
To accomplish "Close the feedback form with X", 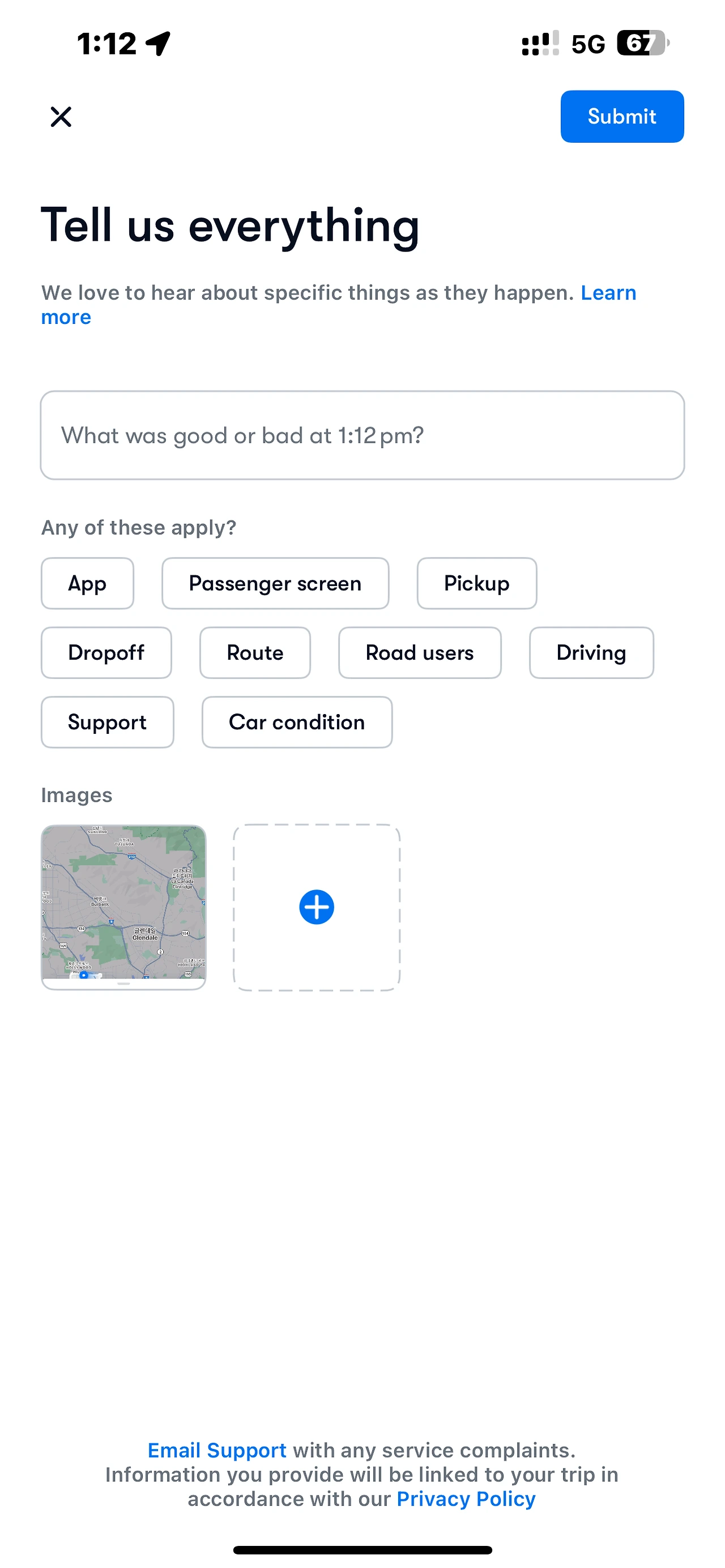I will pos(61,116).
